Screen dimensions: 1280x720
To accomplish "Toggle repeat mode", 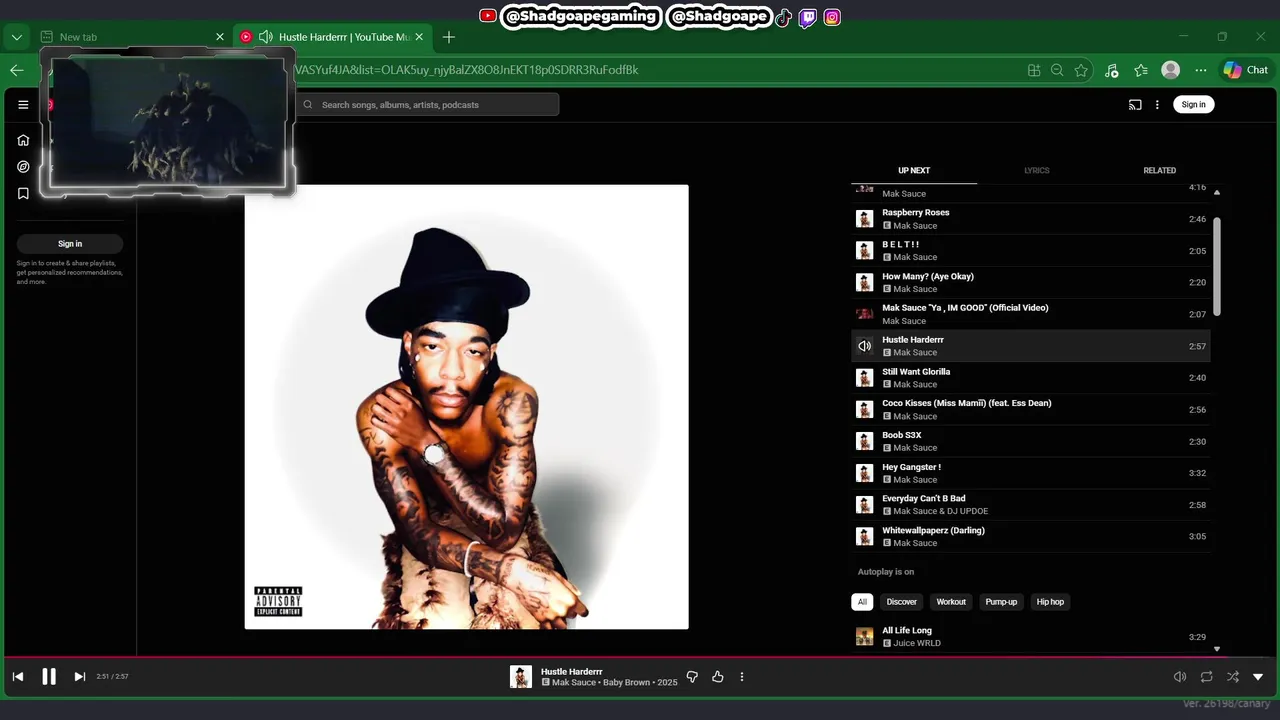I will click(x=1207, y=677).
